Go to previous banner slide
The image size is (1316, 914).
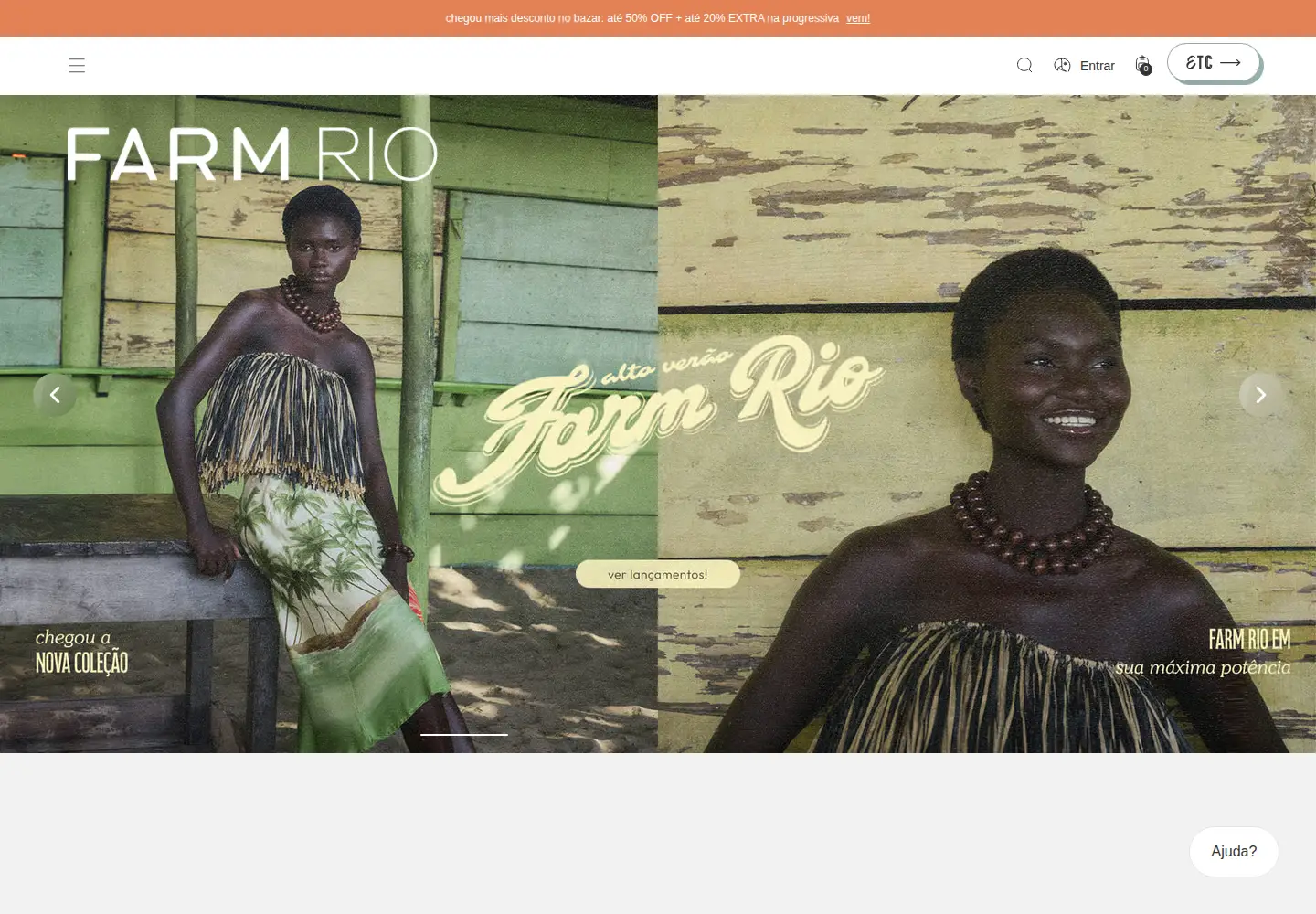pyautogui.click(x=55, y=395)
